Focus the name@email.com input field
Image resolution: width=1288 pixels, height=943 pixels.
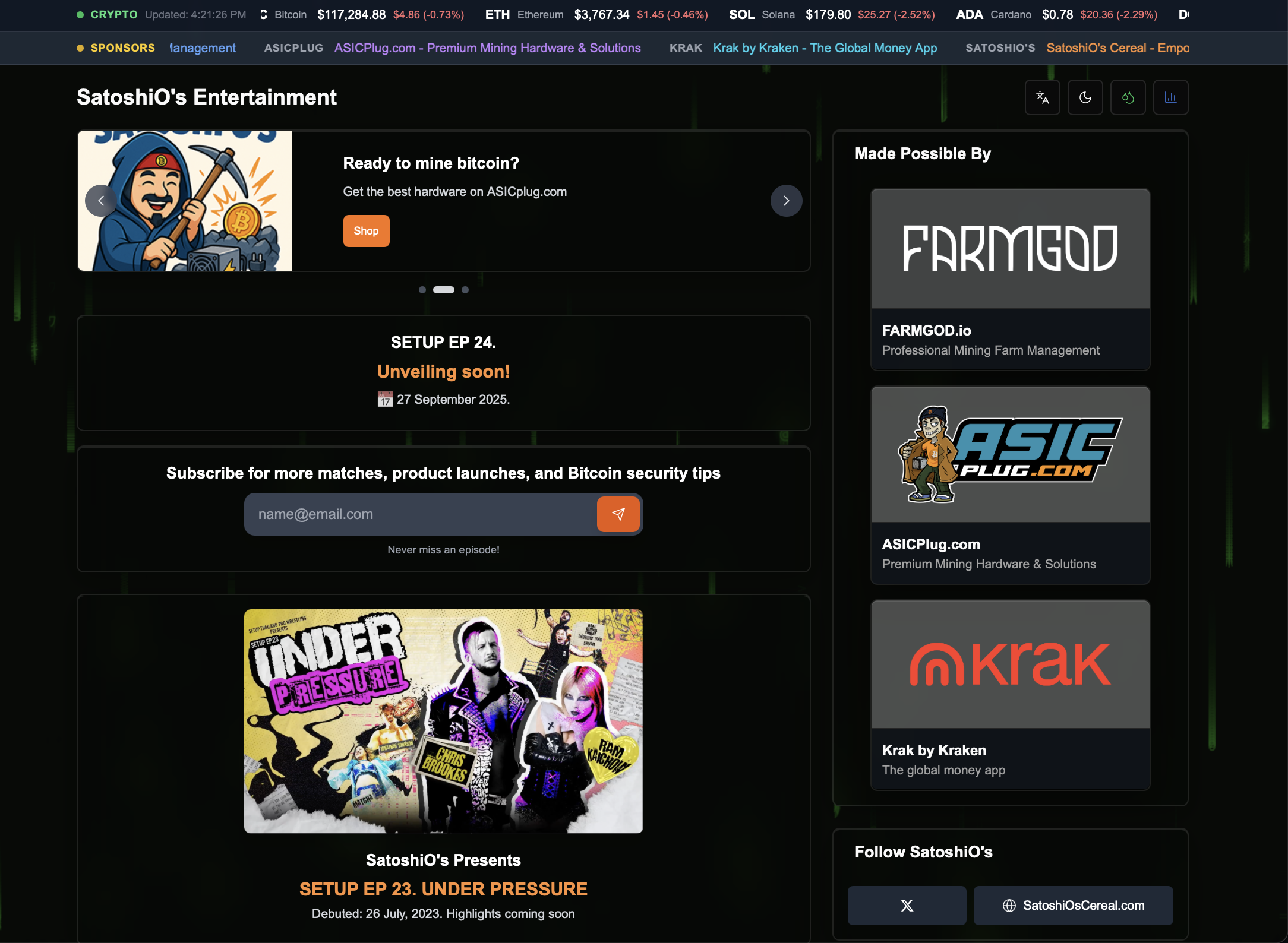[421, 514]
